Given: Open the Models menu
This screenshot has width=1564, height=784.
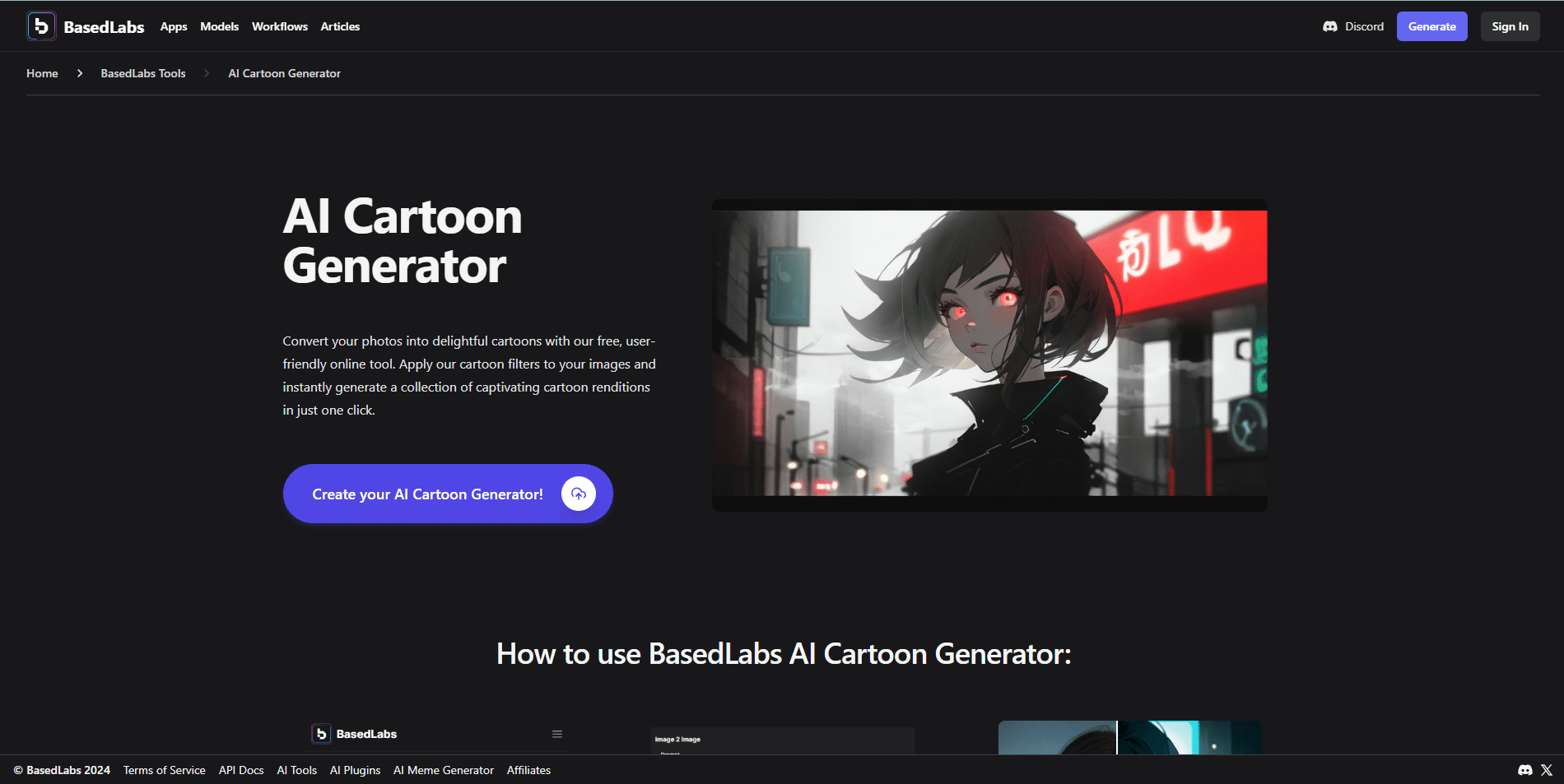Looking at the screenshot, I should 220,26.
